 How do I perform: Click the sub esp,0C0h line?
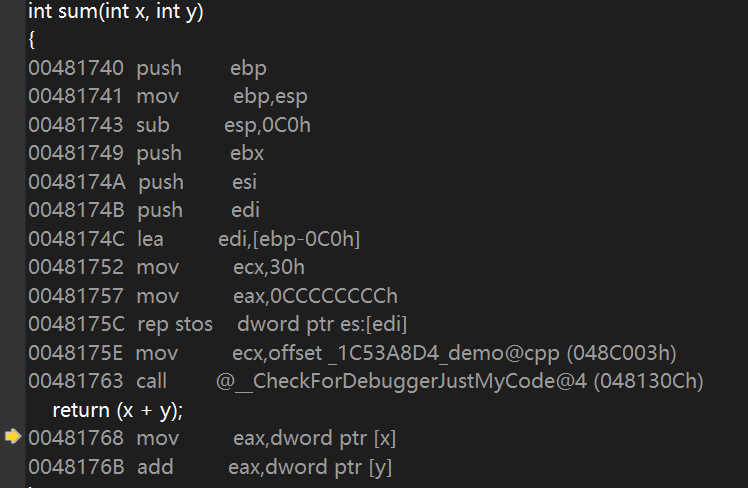(169, 125)
